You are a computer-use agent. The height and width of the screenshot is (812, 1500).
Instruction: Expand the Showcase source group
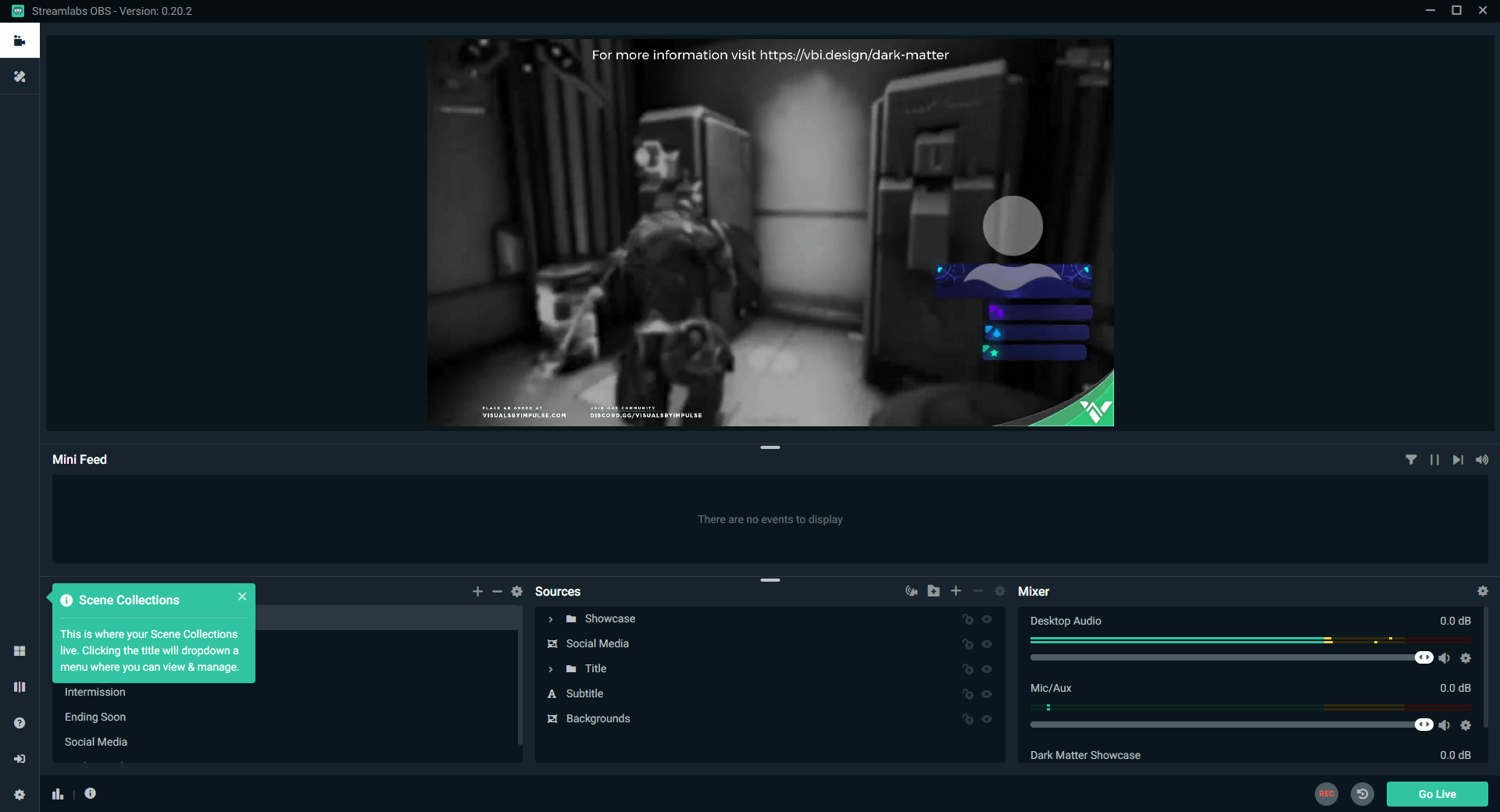coord(550,618)
